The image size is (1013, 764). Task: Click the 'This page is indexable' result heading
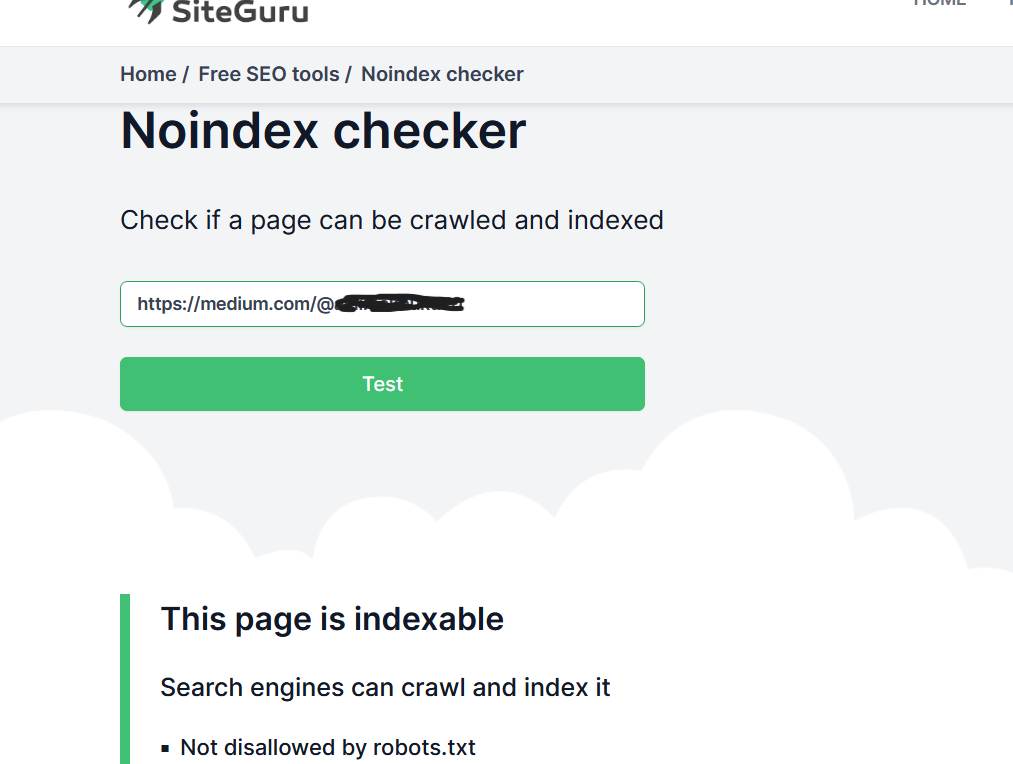coord(332,619)
